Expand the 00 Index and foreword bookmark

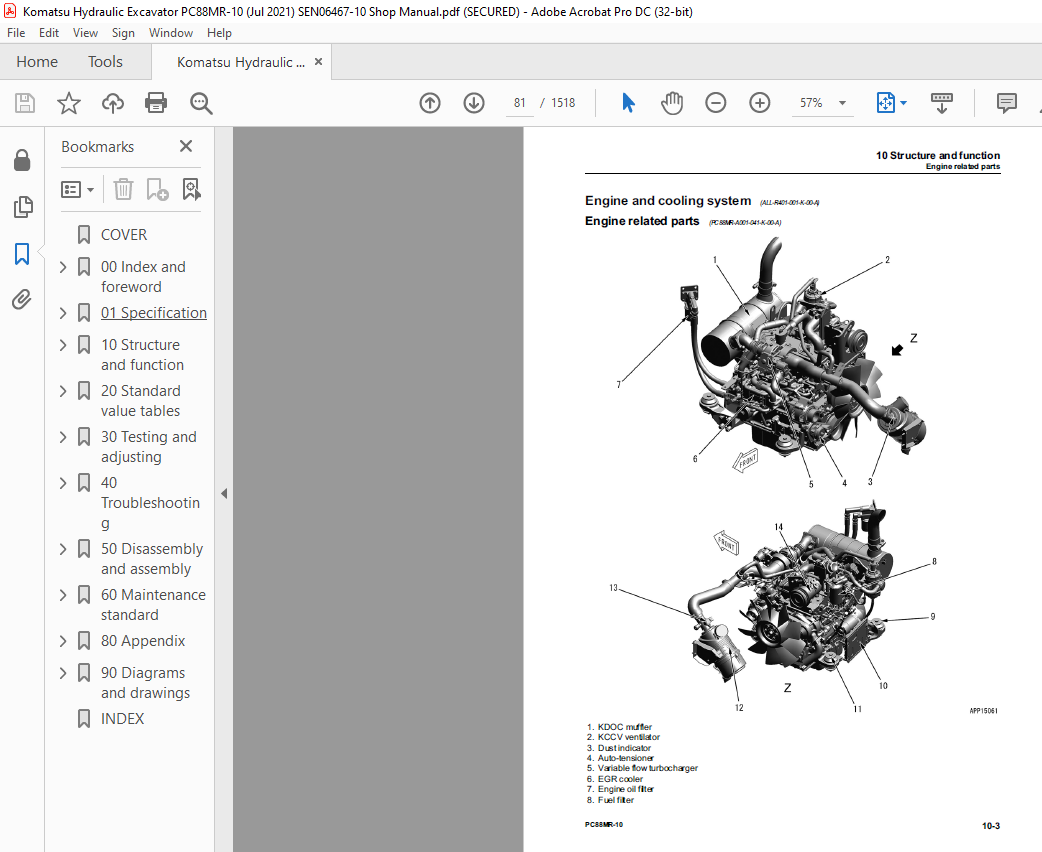point(63,267)
